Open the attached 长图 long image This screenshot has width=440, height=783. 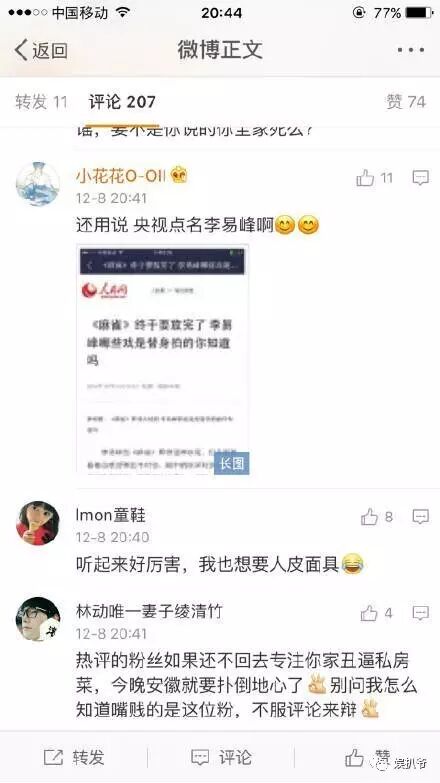click(x=162, y=359)
